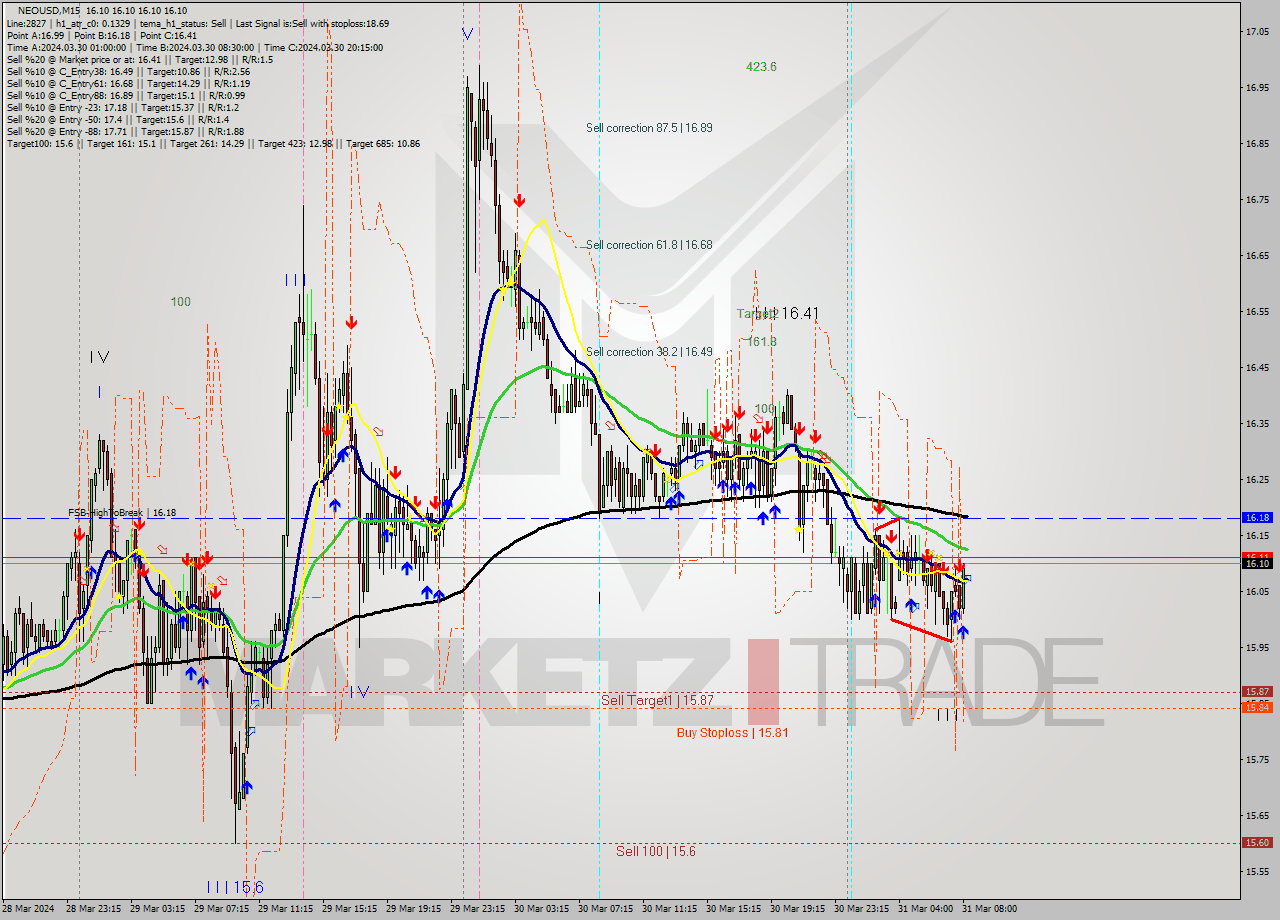Click 'Sell correction 87.5 | 16.89' label
Image resolution: width=1280 pixels, height=920 pixels.
click(x=649, y=128)
